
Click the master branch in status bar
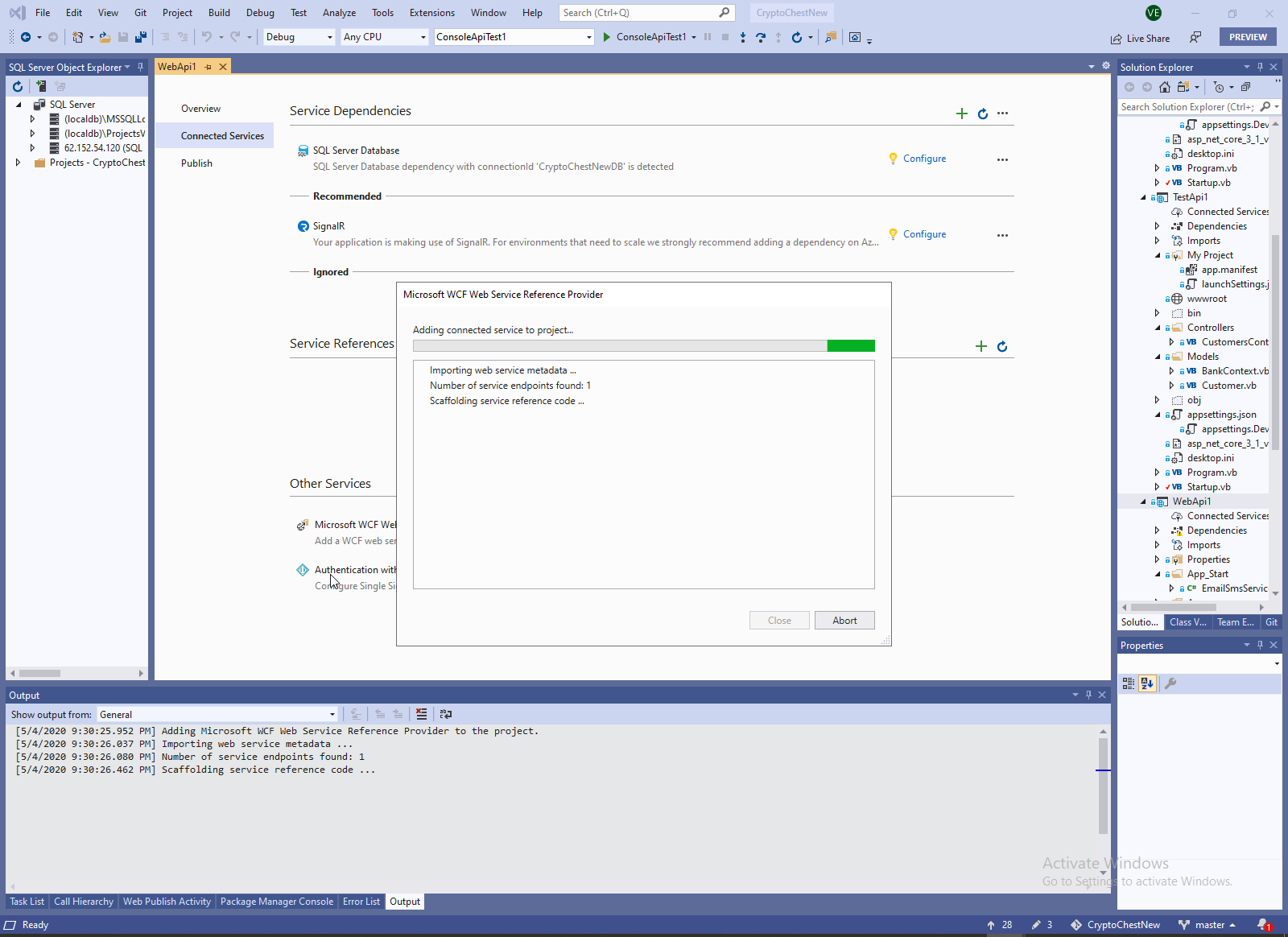(1207, 925)
